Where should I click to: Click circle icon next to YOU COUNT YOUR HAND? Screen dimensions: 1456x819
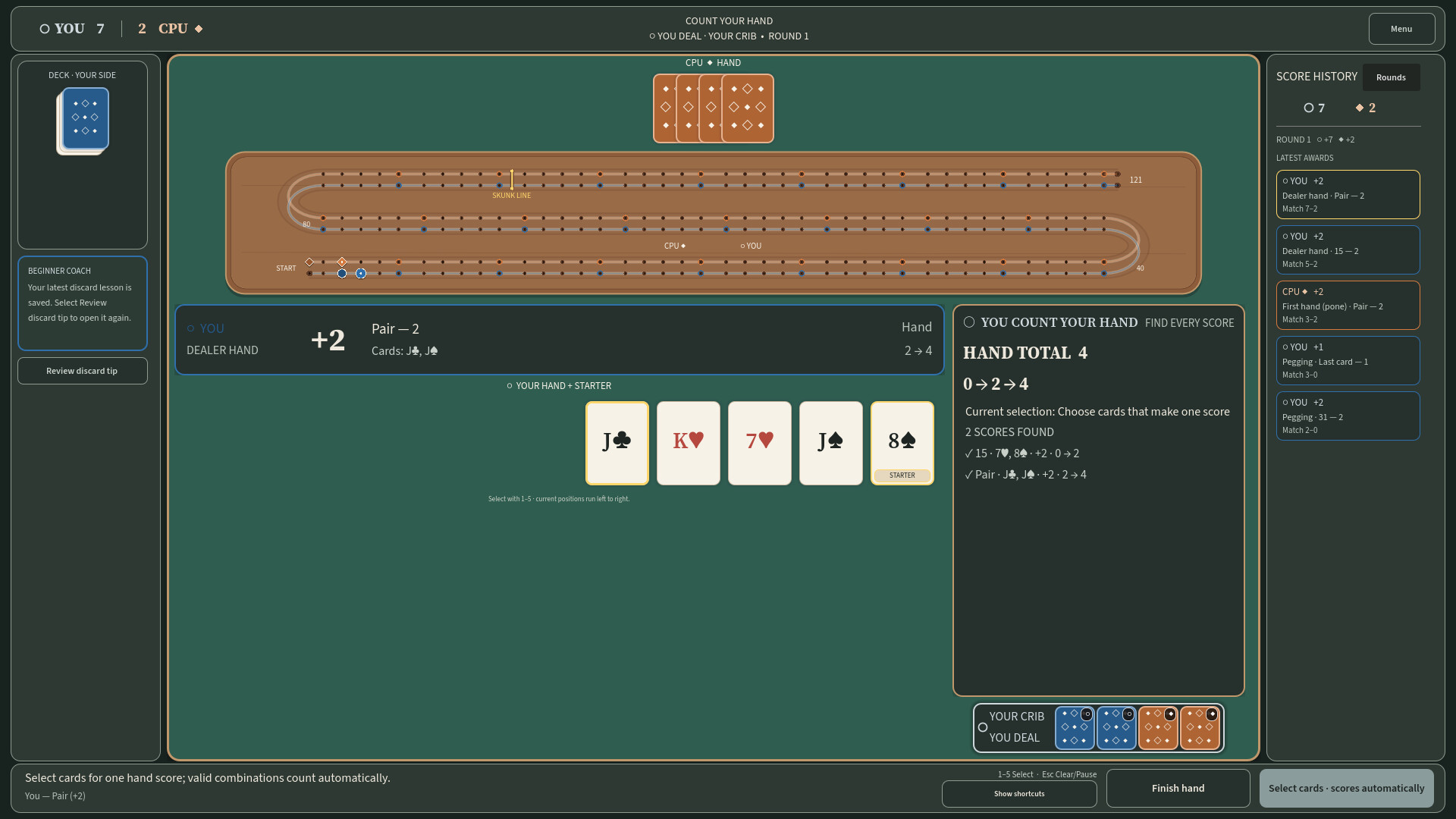[969, 322]
